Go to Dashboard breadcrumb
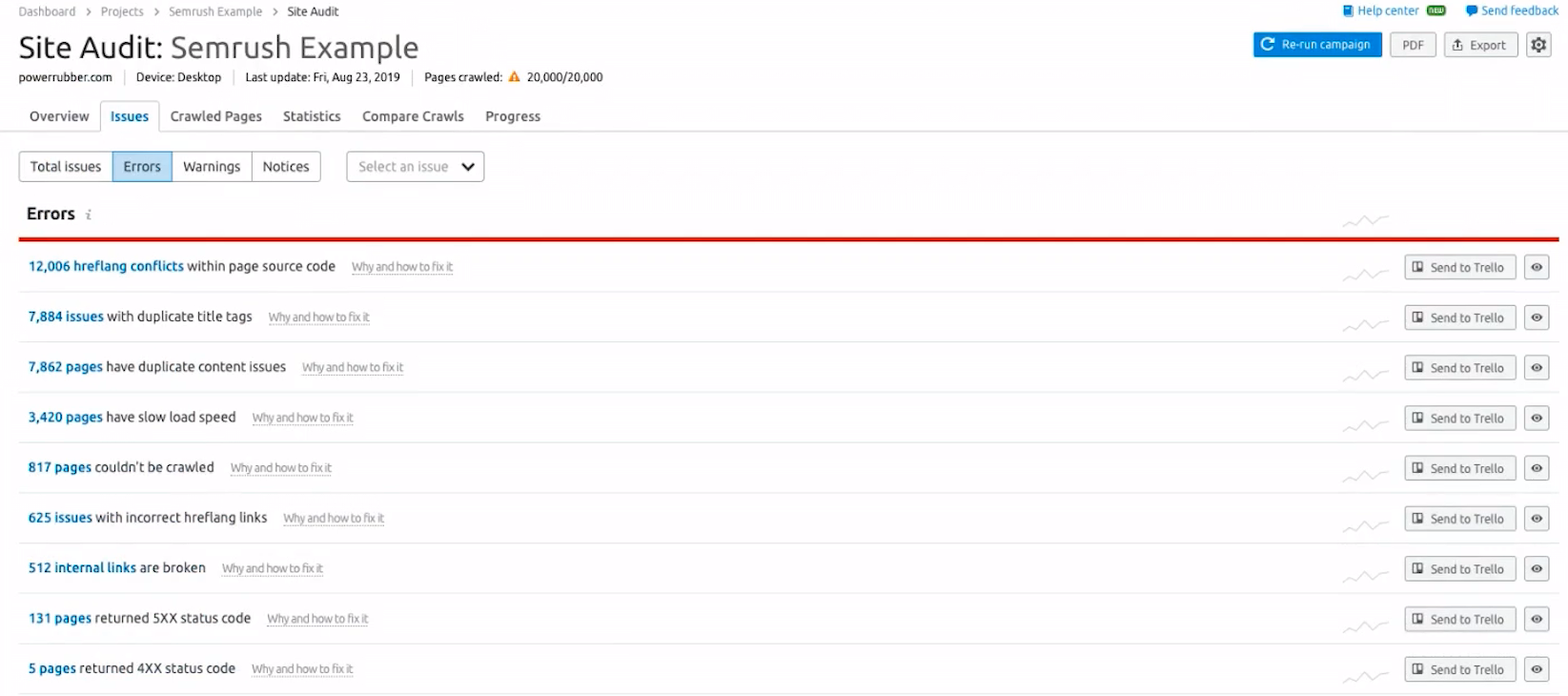The height and width of the screenshot is (696, 1568). pos(47,11)
